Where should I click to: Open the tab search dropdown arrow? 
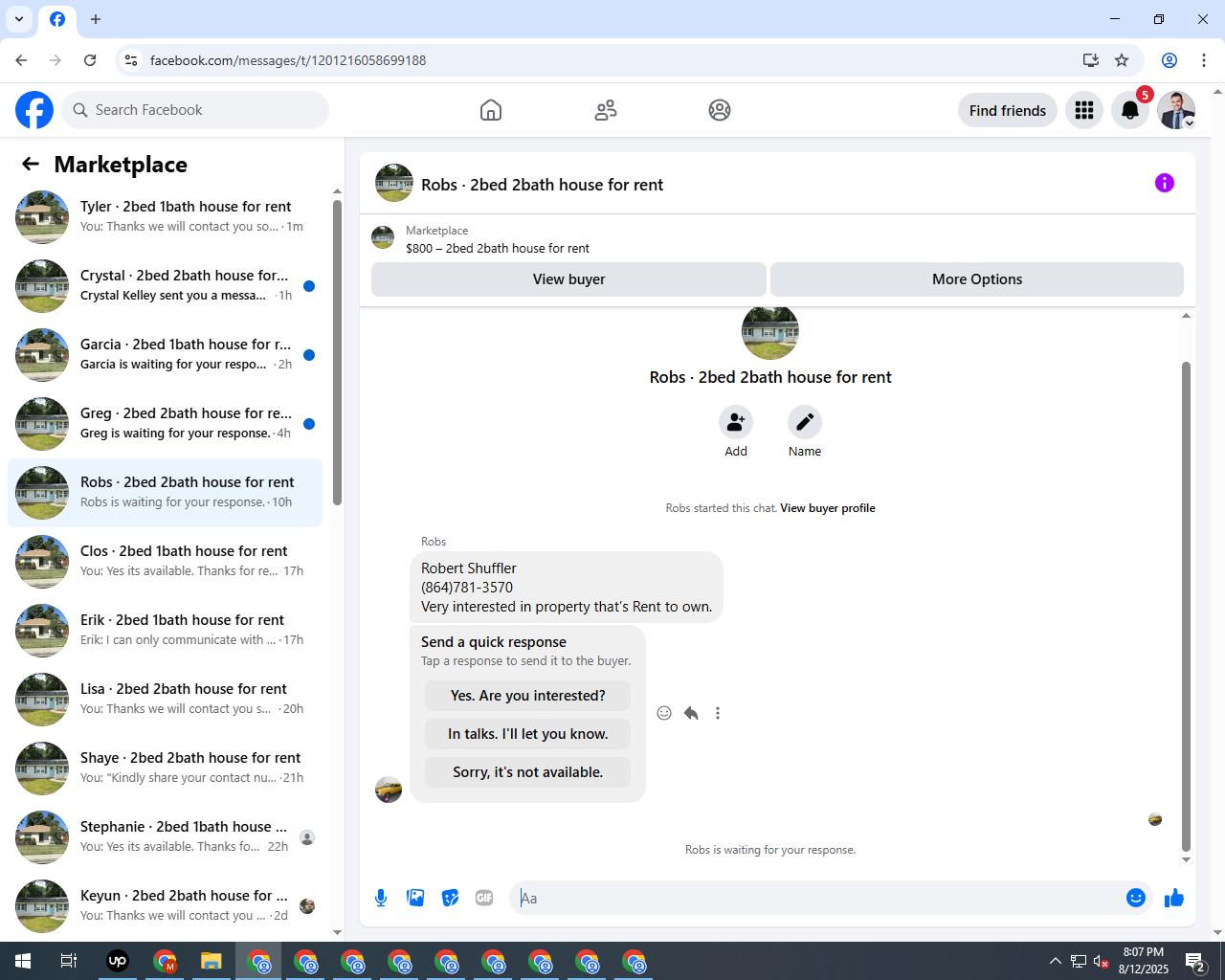pos(19,19)
